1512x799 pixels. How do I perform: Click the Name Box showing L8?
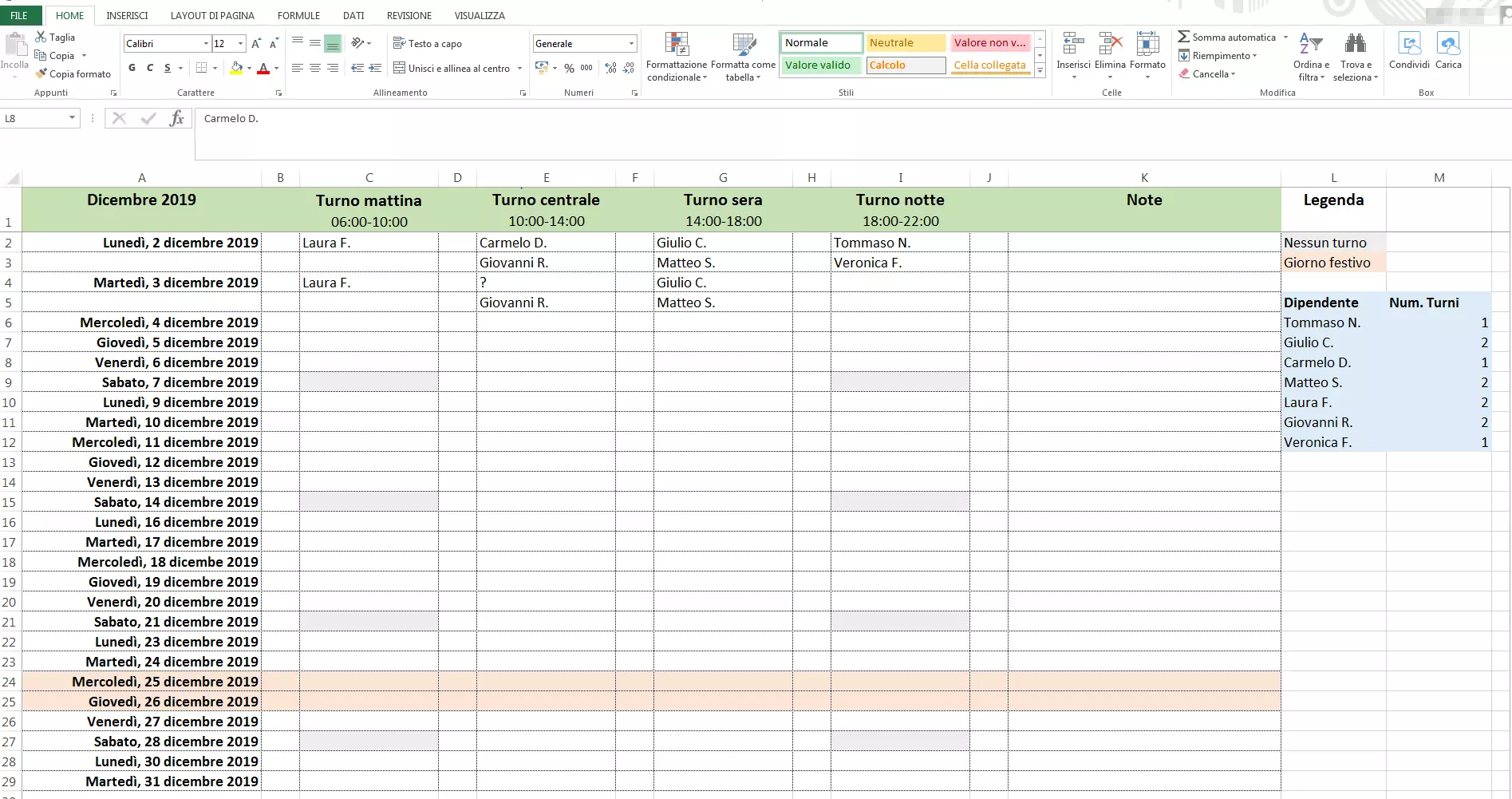[x=36, y=118]
